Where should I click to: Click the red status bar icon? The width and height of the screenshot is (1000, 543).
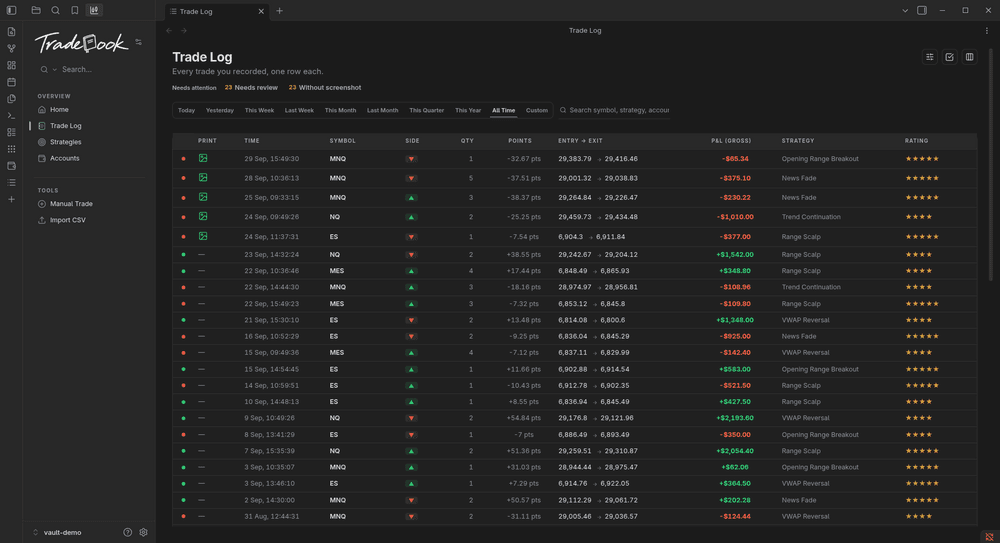989,537
